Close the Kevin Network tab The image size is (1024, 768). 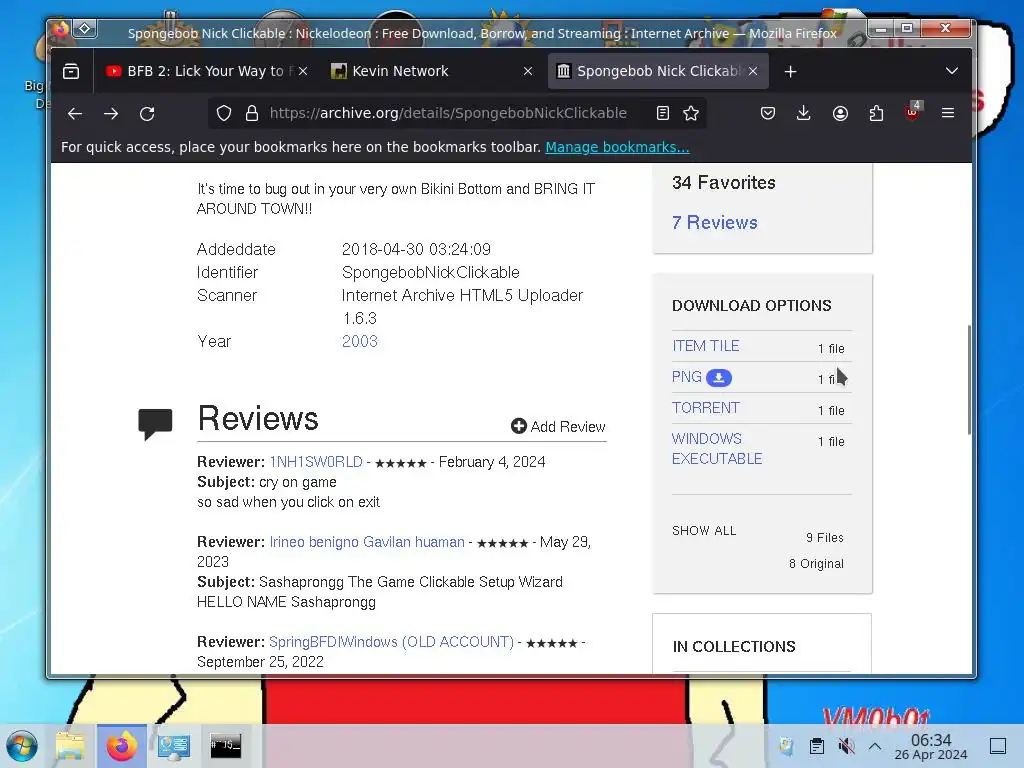(x=528, y=71)
